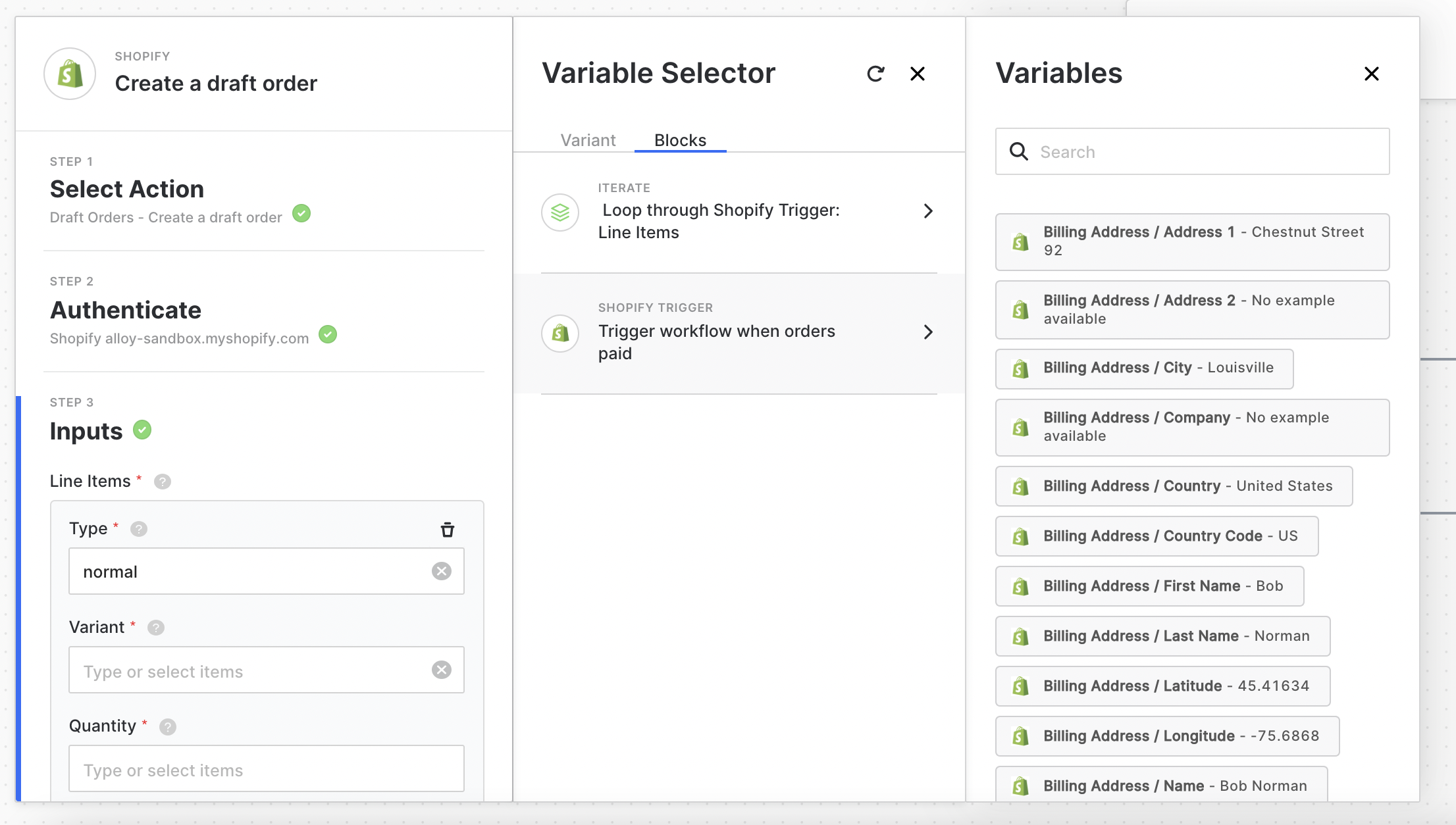Select Billing Address / City variable
The width and height of the screenshot is (1456, 825).
(x=1144, y=368)
